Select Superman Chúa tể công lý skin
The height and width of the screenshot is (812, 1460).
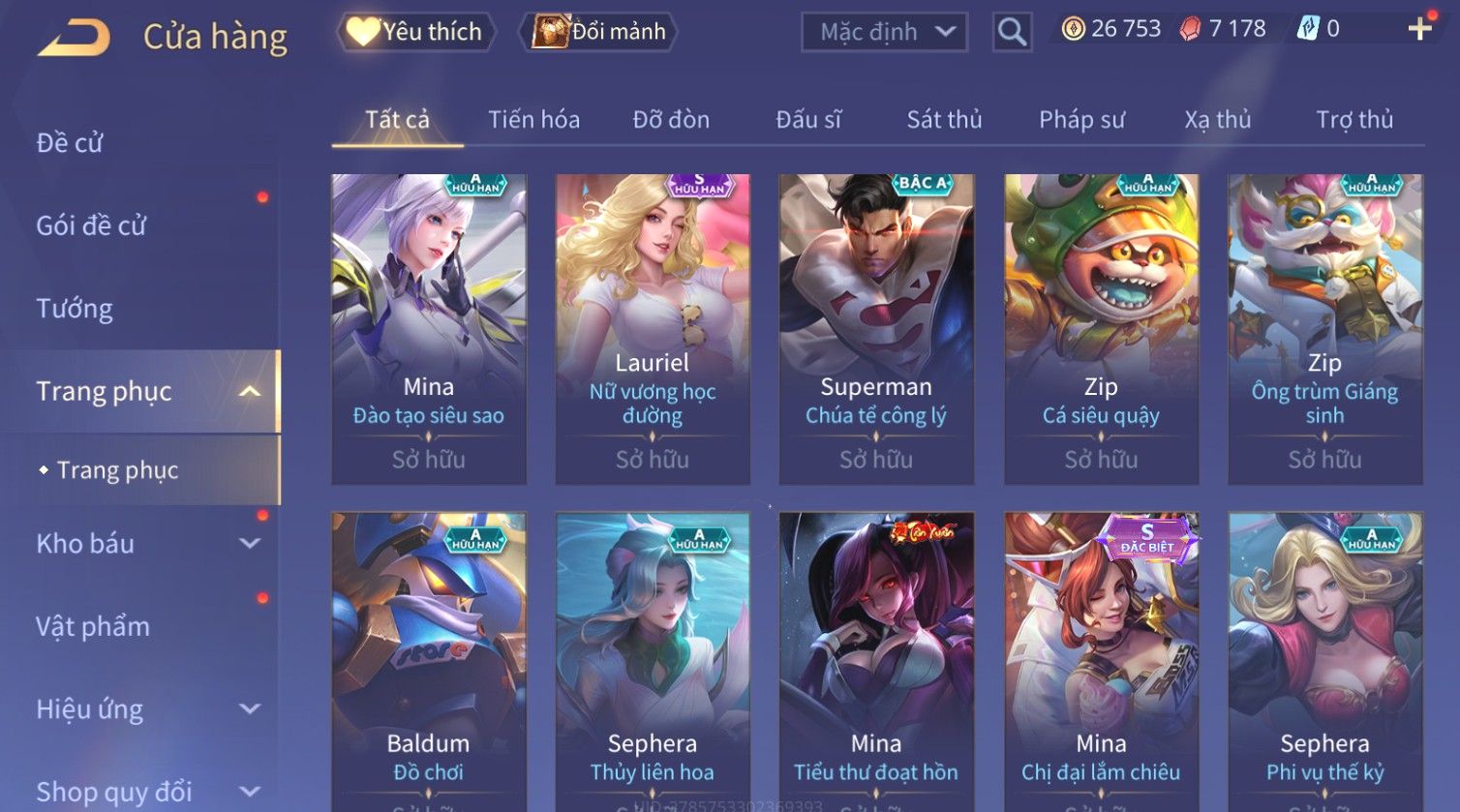(x=876, y=329)
